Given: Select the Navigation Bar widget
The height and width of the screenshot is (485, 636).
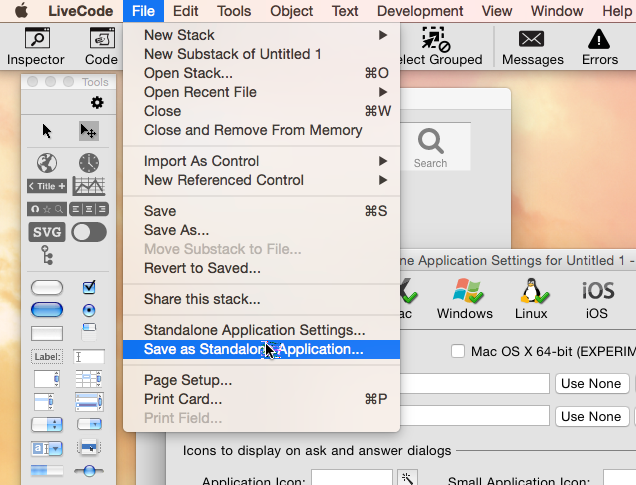Looking at the screenshot, I should coord(47,209).
